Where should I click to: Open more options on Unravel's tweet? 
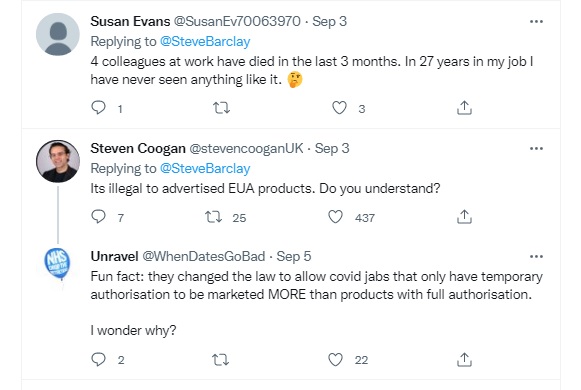(x=536, y=256)
